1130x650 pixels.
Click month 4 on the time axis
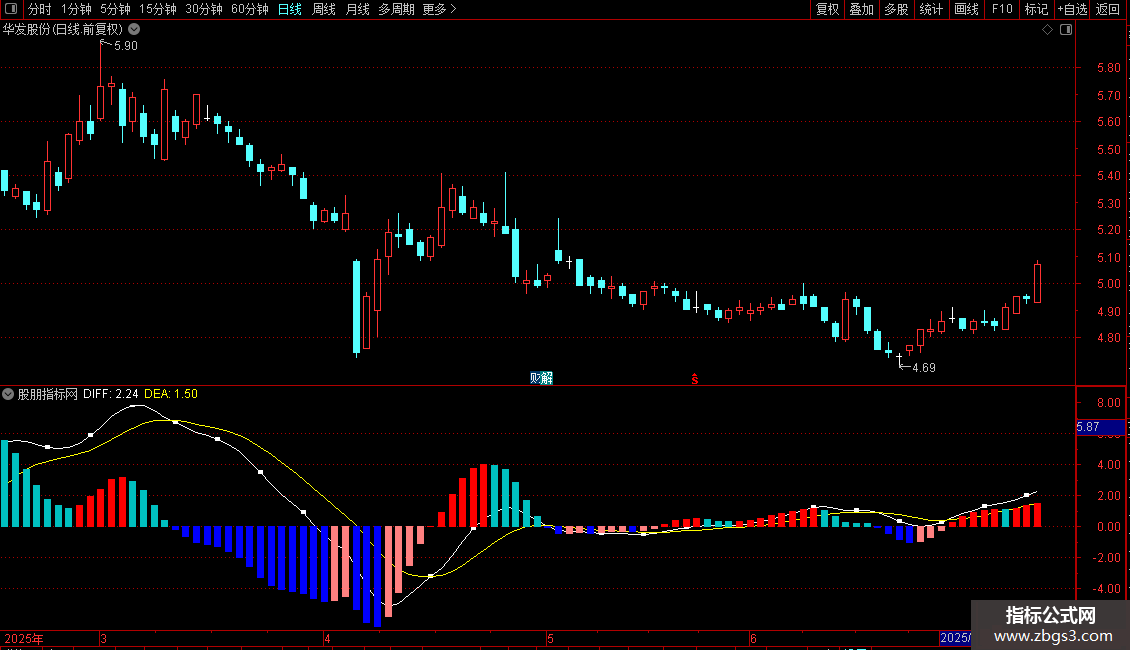327,638
